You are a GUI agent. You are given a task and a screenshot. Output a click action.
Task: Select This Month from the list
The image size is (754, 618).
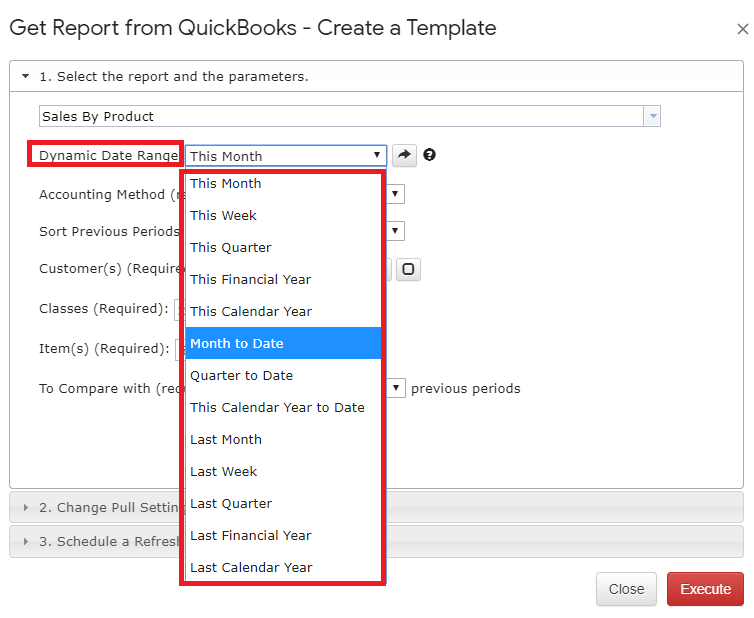coord(283,183)
